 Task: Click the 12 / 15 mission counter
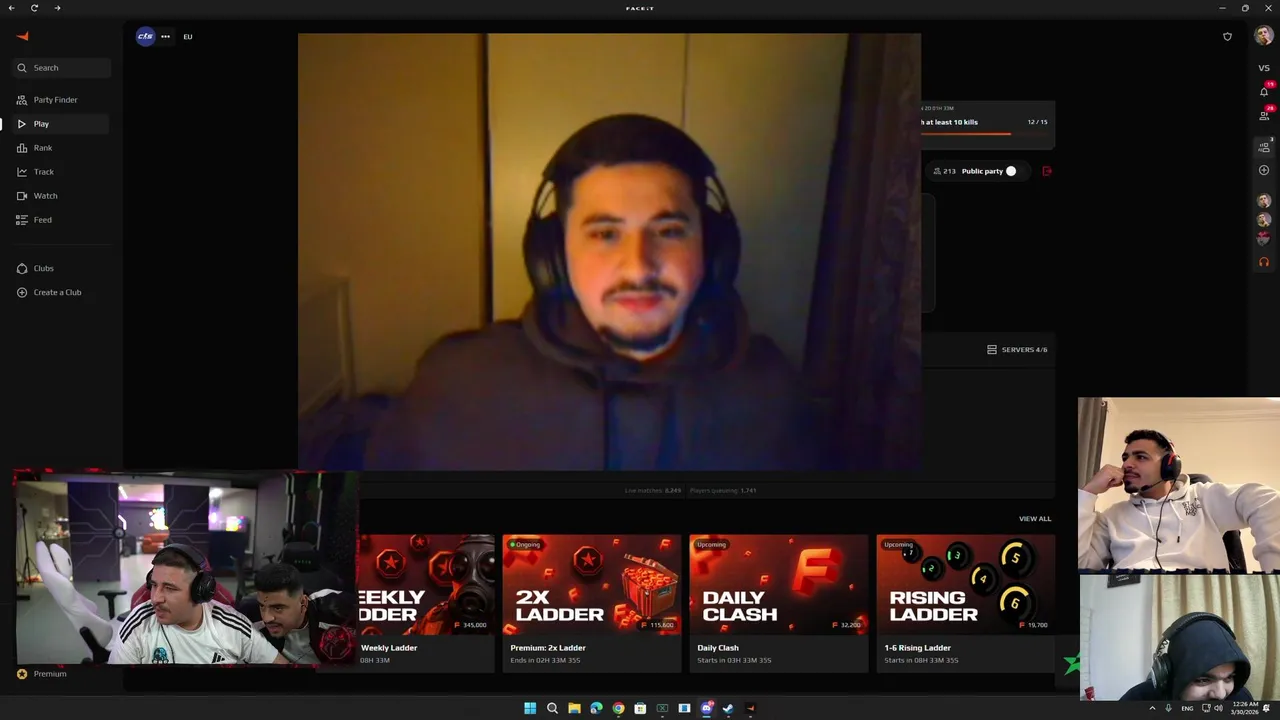coord(1037,122)
